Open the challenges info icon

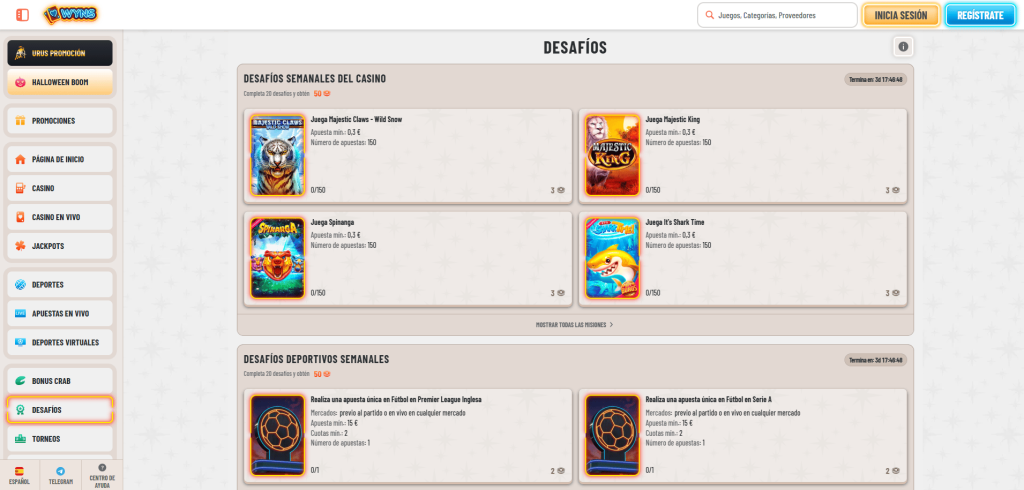point(903,47)
